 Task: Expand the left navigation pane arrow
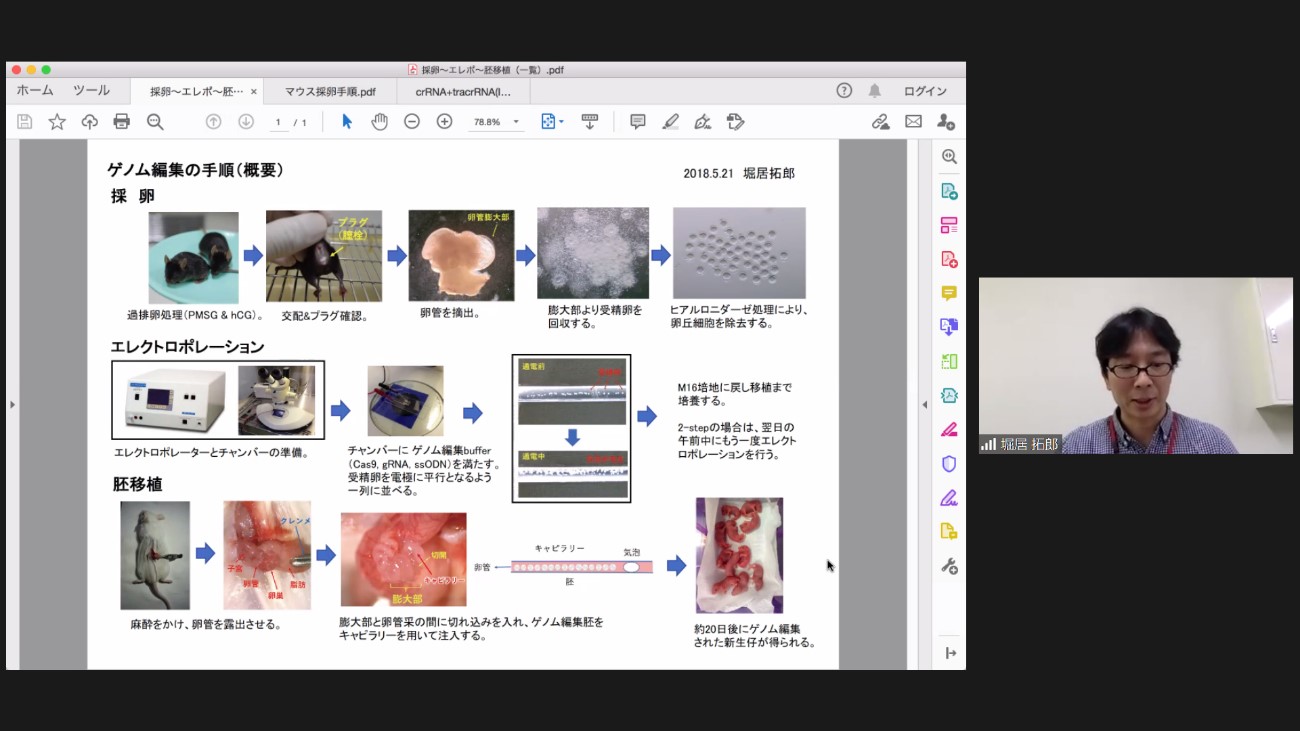point(12,405)
